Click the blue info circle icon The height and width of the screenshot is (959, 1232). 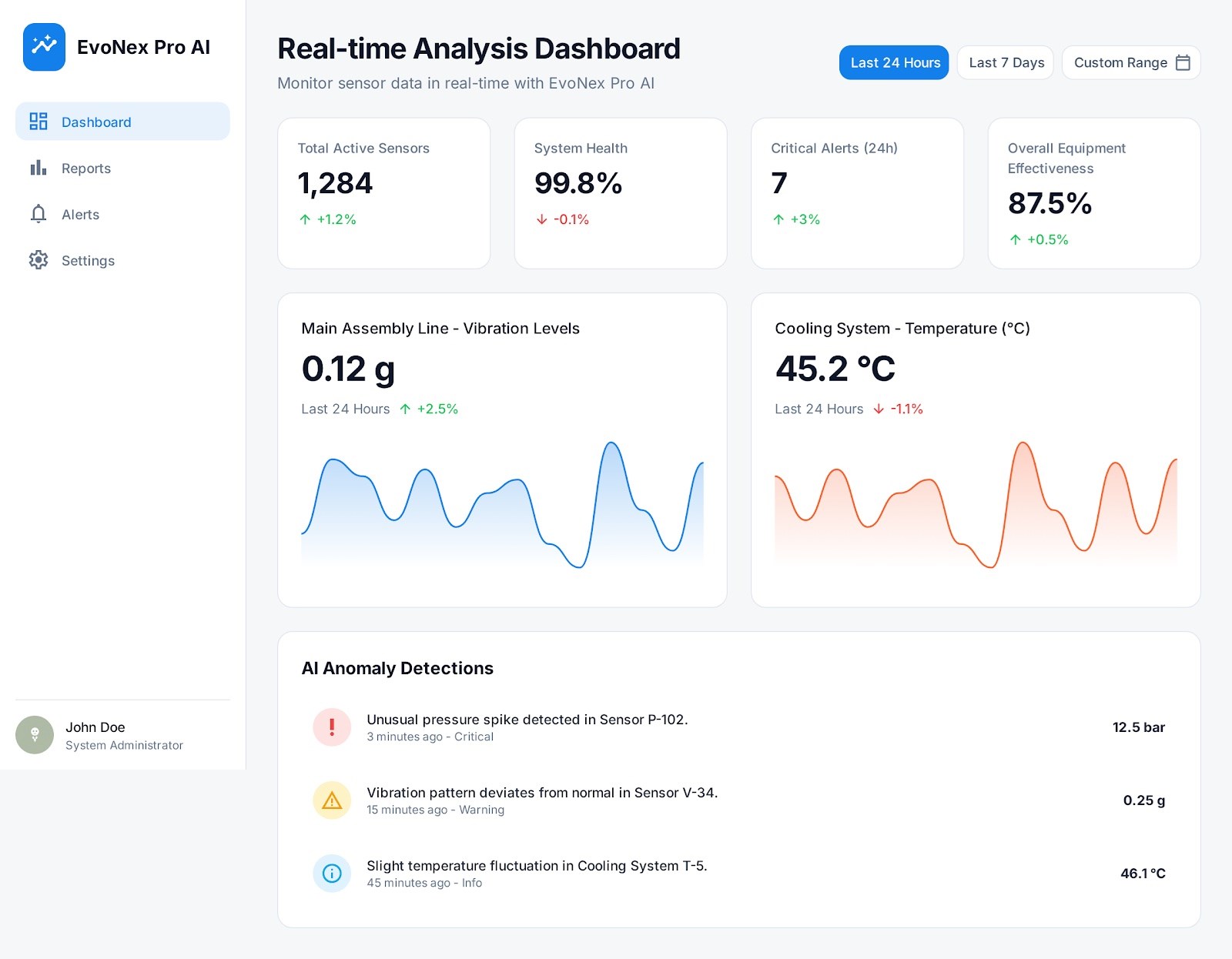(x=332, y=874)
